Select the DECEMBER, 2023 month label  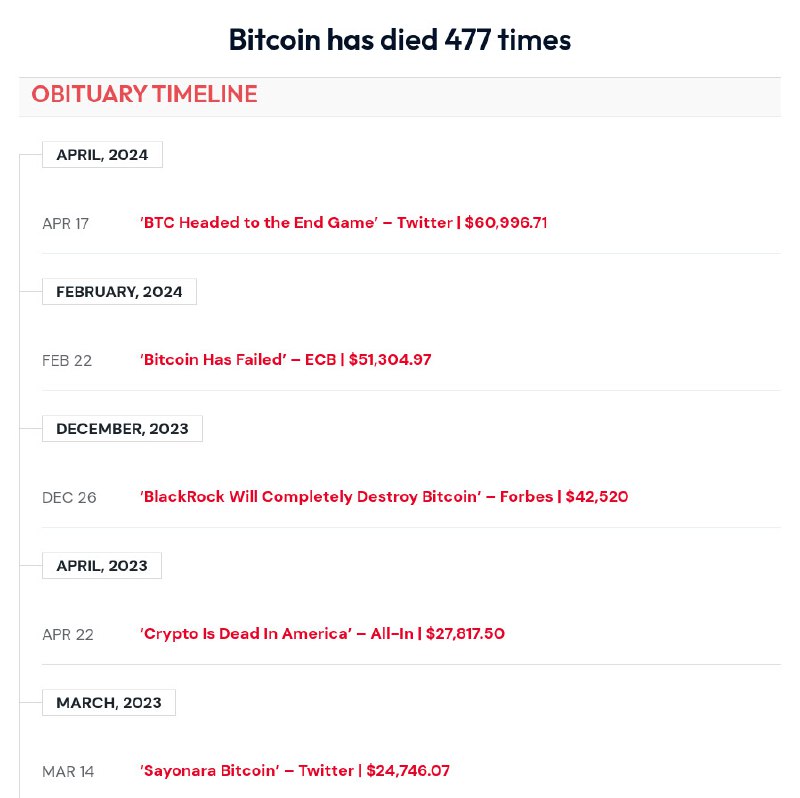(122, 429)
